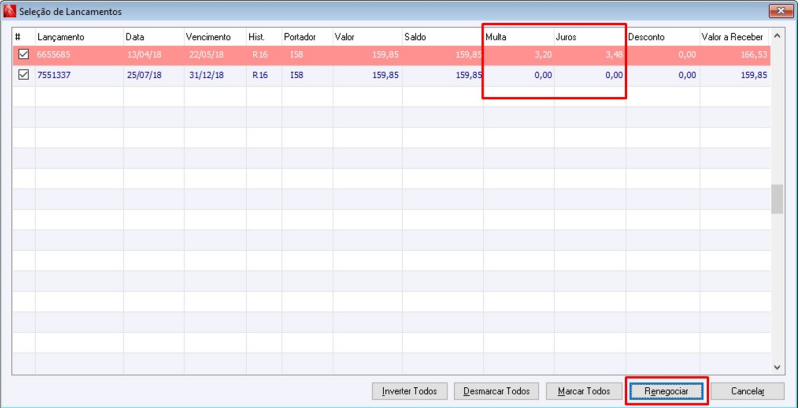Uncheck the checkbox for lançamento 7551337
Screen dimensions: 800x408
(x=23, y=75)
